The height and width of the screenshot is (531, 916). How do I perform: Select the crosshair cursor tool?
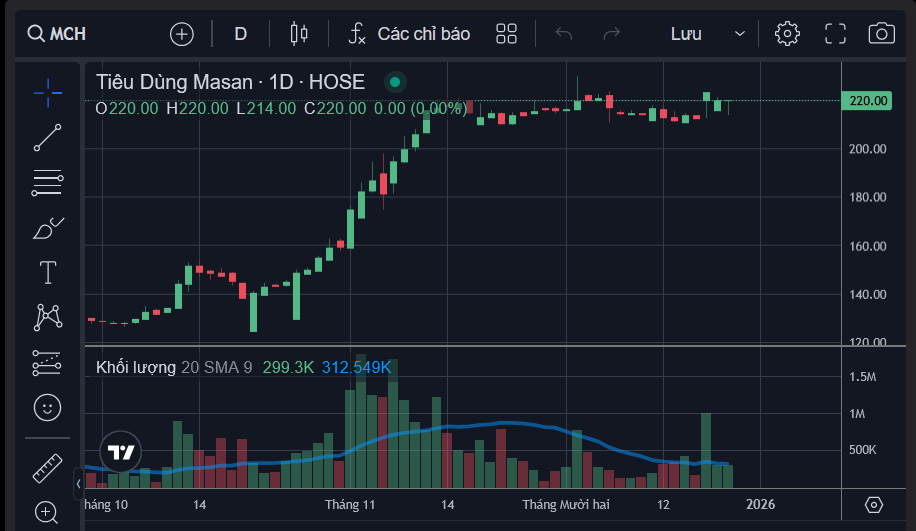pyautogui.click(x=47, y=93)
